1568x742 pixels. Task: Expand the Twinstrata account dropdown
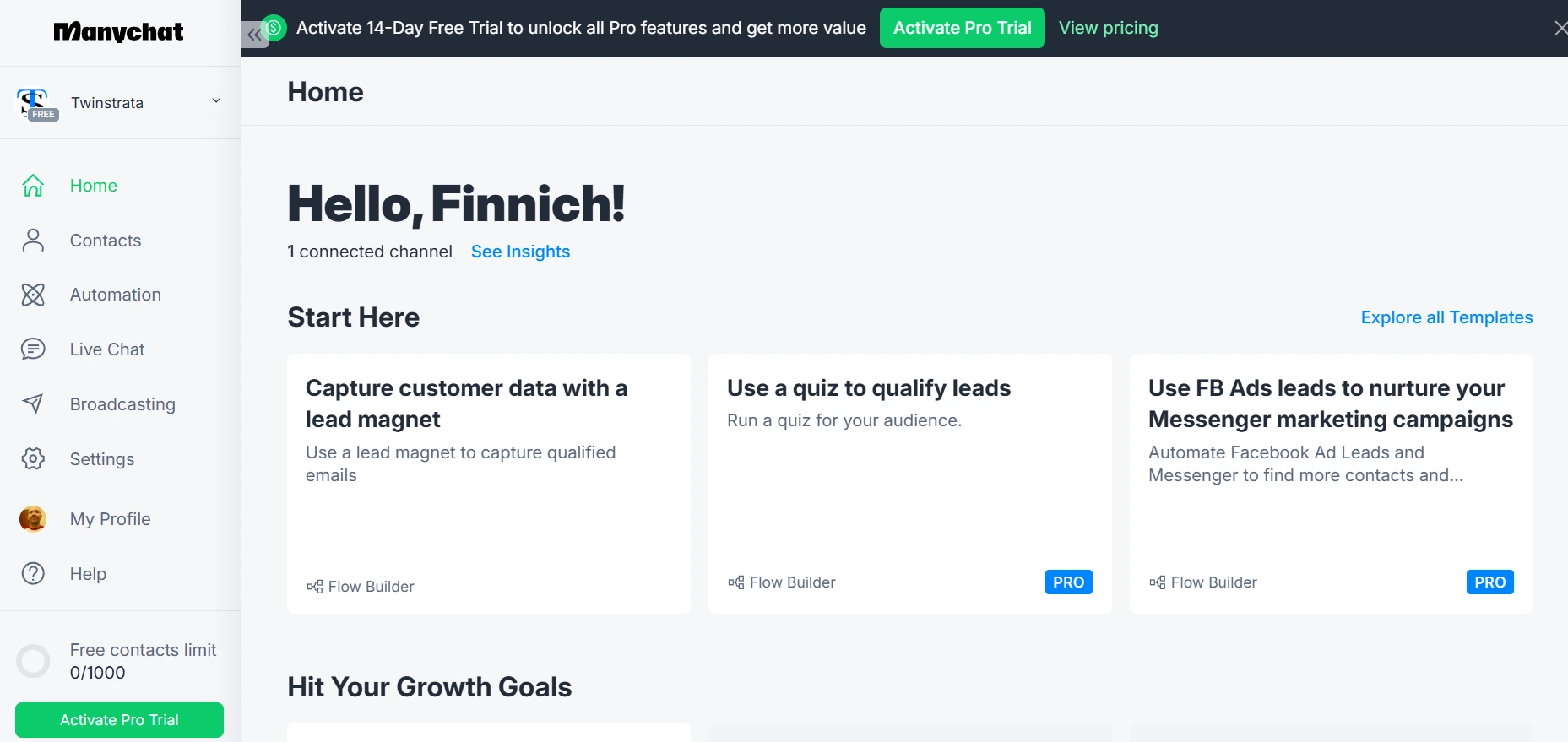click(216, 101)
